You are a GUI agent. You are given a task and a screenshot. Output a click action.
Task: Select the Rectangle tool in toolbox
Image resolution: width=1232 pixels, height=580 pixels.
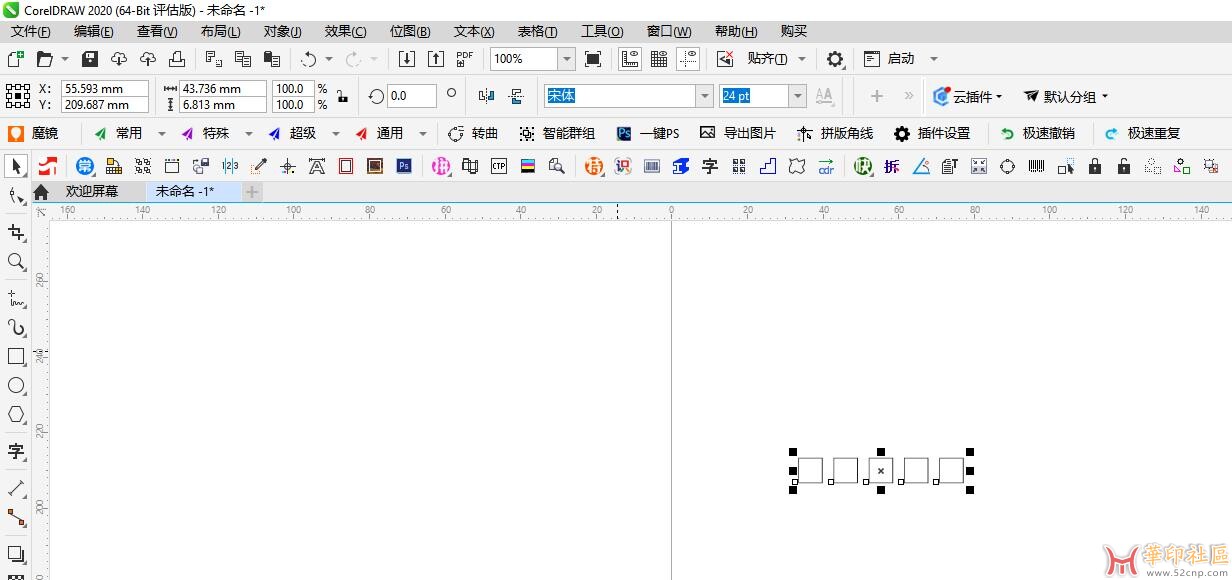tap(16, 356)
